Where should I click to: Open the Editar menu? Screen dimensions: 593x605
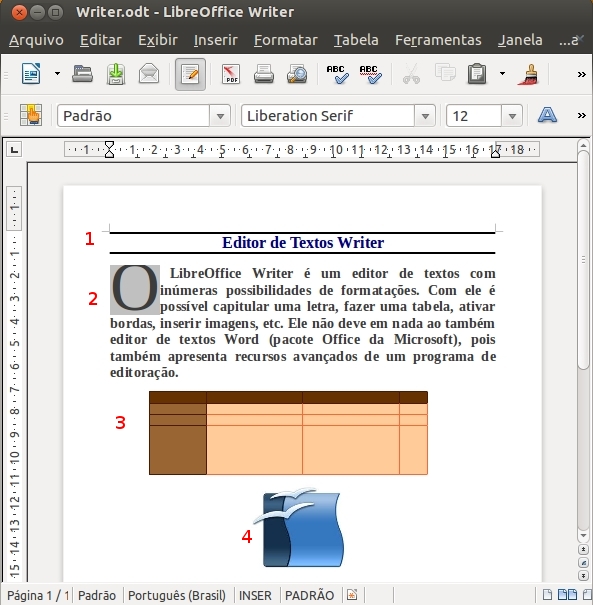pos(101,40)
